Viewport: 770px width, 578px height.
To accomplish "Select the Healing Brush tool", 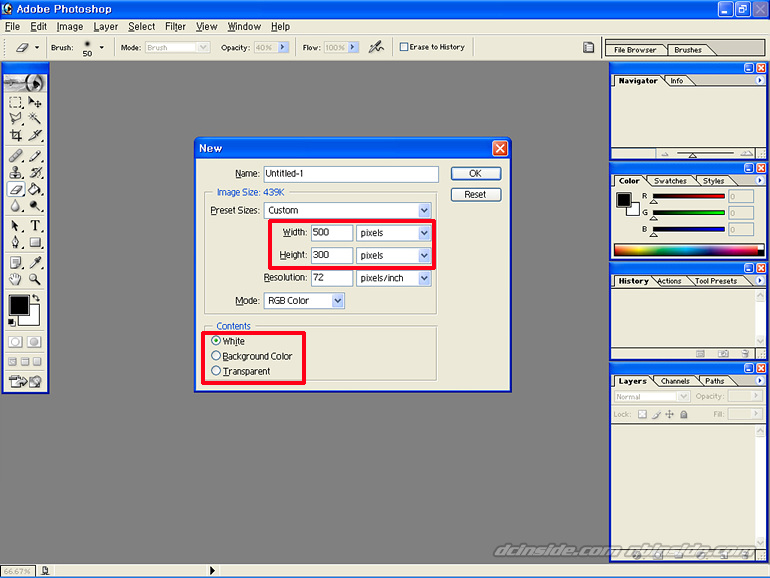I will (16, 156).
